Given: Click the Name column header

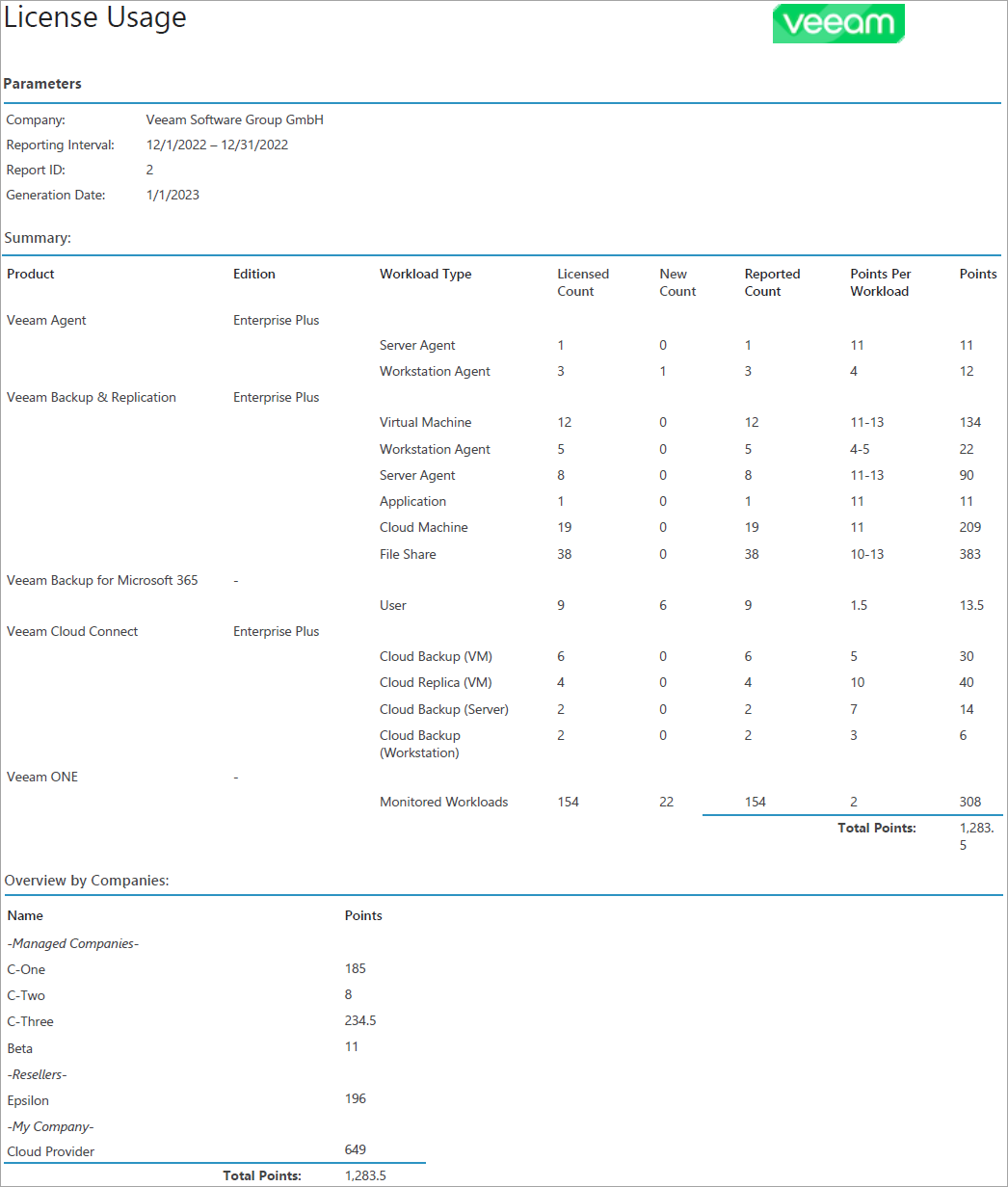Looking at the screenshot, I should [x=25, y=915].
